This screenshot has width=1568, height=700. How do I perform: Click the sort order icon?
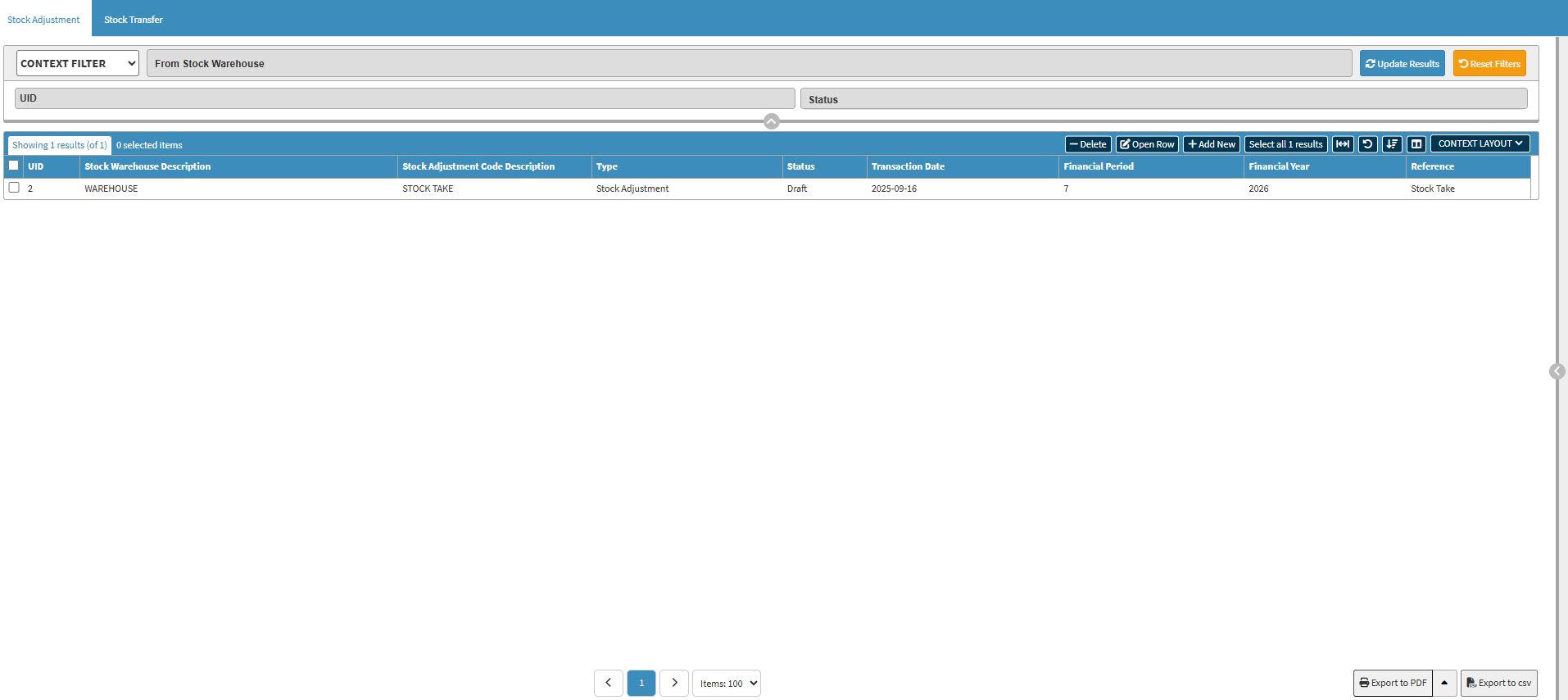tap(1392, 144)
